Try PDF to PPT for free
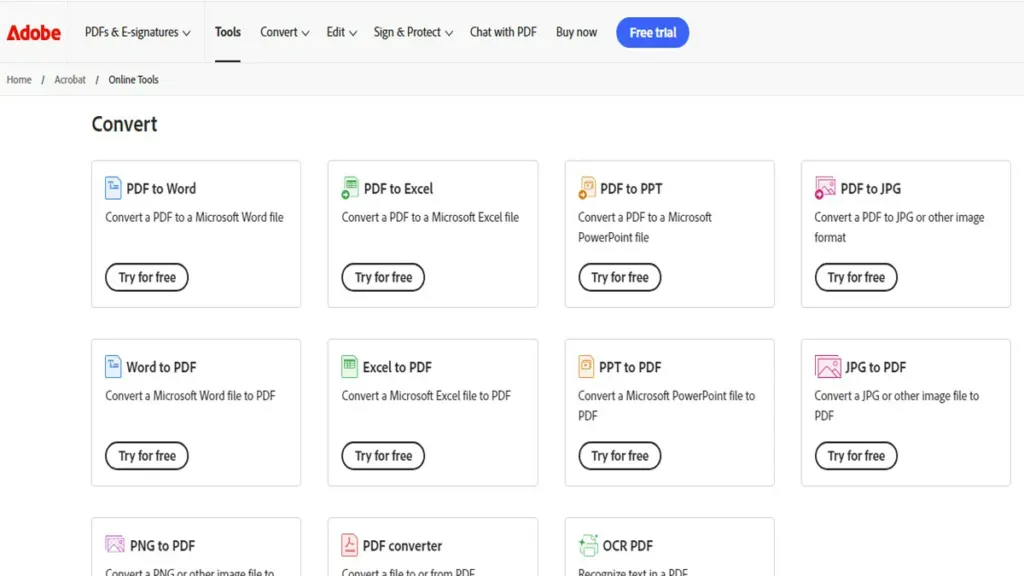This screenshot has height=576, width=1024. pos(620,278)
